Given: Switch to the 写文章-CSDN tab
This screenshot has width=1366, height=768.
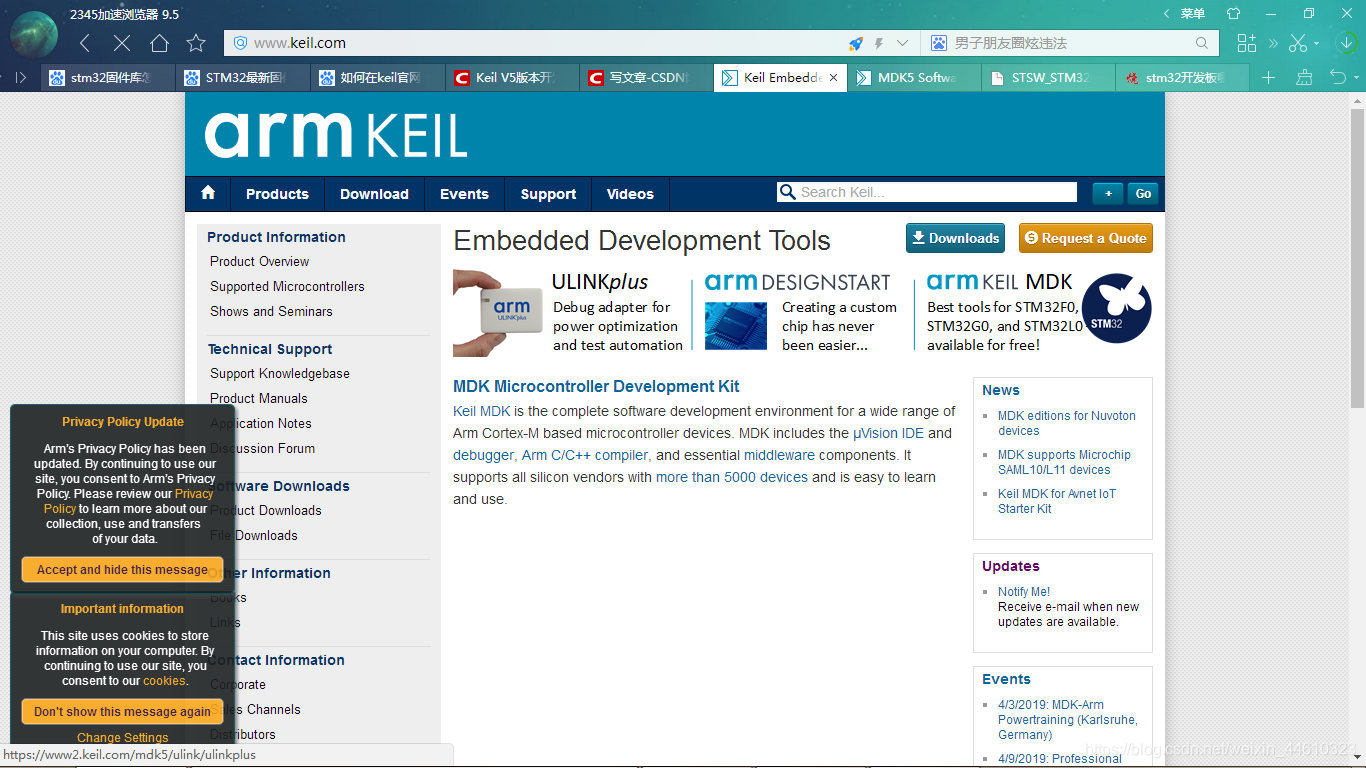Looking at the screenshot, I should pos(647,78).
